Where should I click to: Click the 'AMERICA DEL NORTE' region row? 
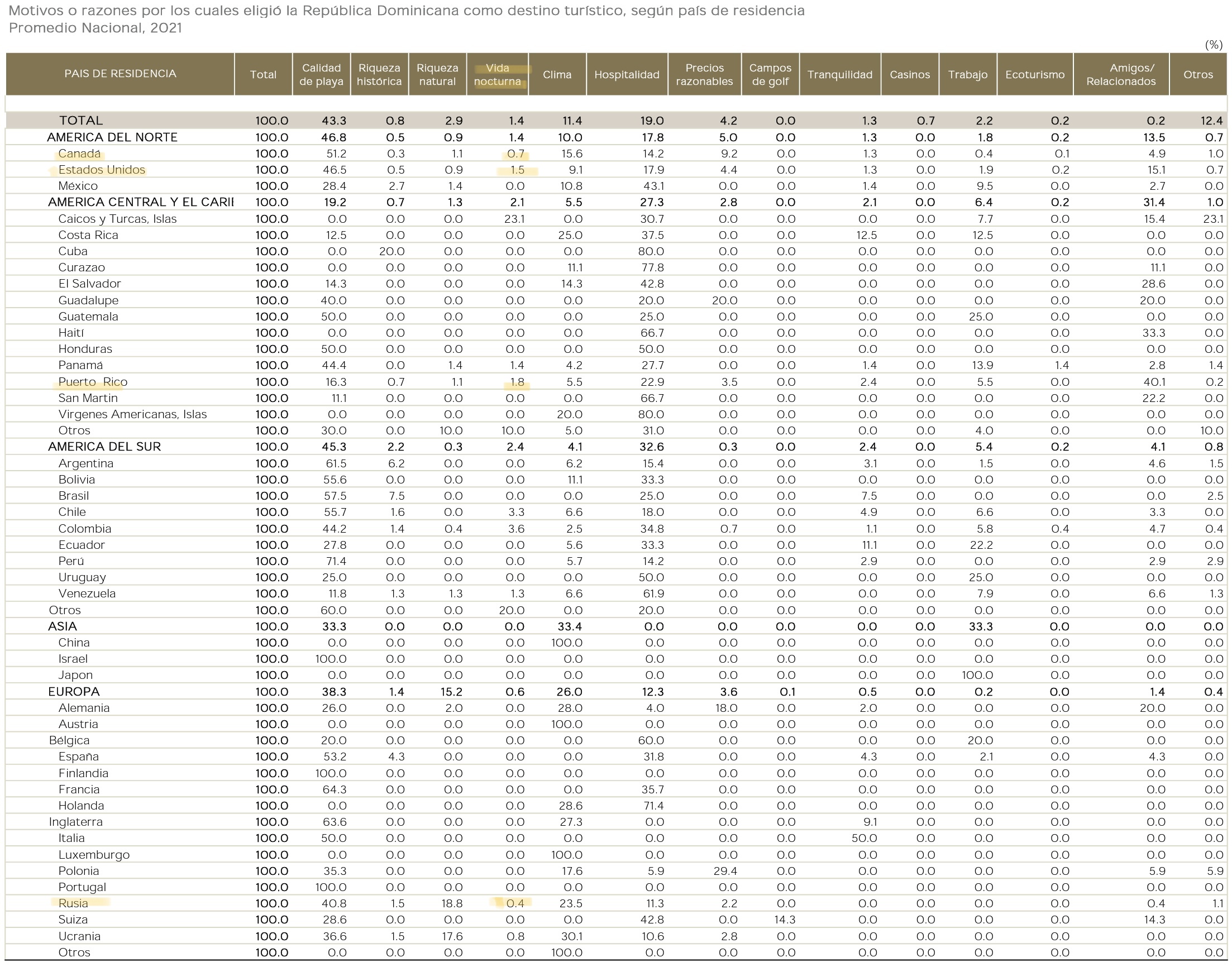point(112,137)
